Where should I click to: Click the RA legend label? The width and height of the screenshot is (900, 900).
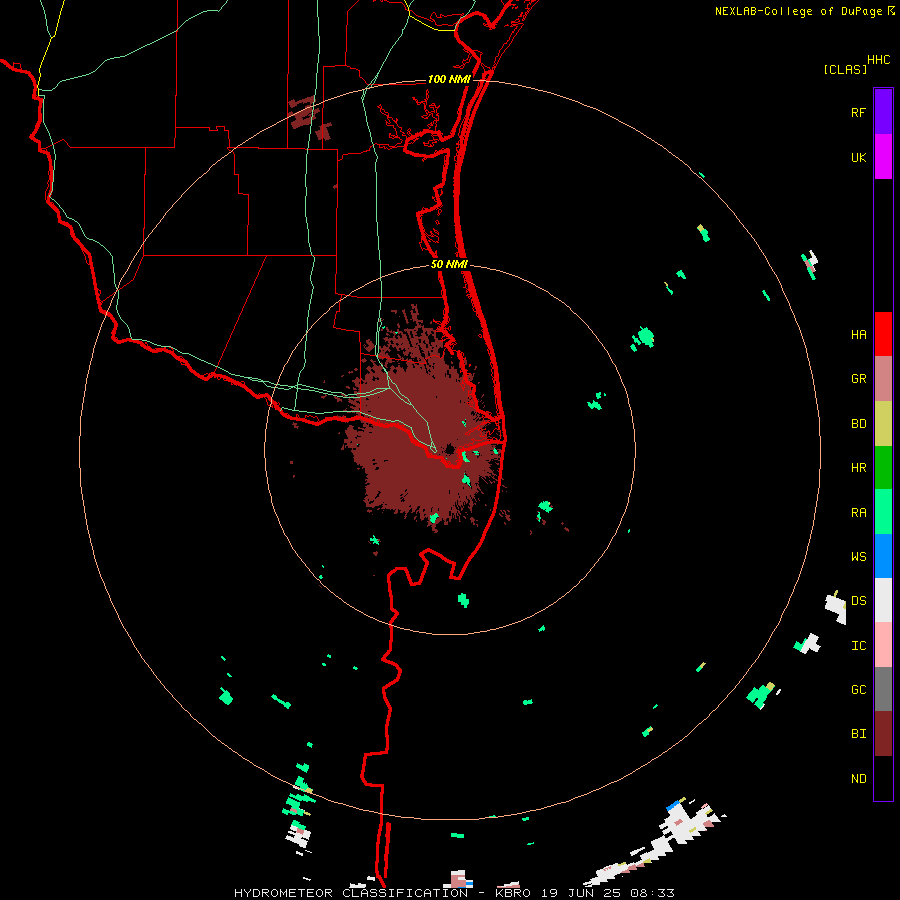[858, 513]
